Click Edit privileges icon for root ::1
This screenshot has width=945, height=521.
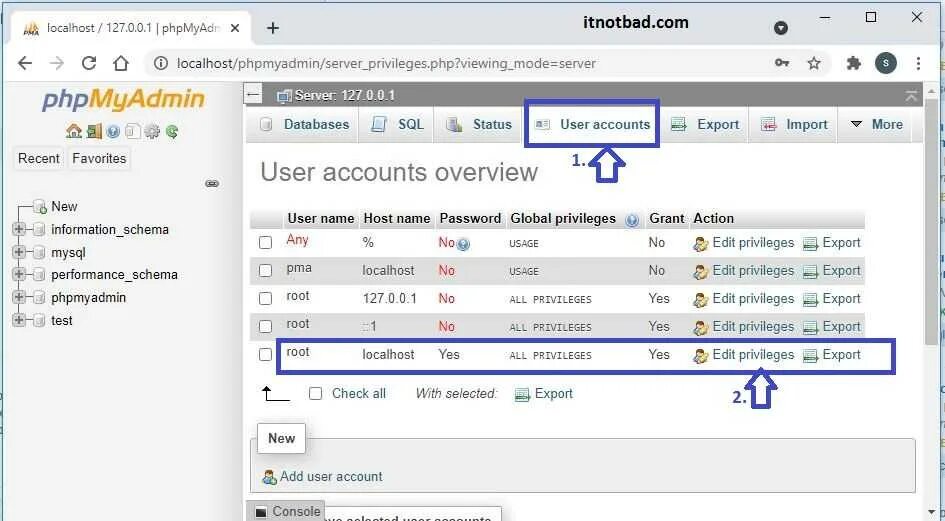point(700,327)
